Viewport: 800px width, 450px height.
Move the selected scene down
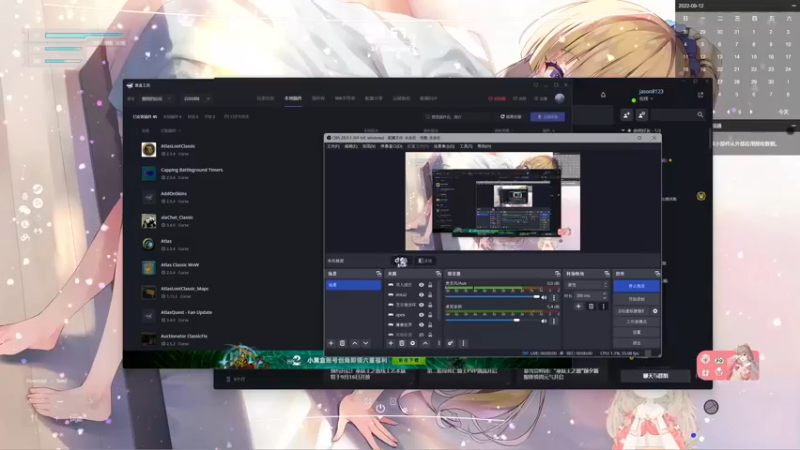tap(366, 343)
